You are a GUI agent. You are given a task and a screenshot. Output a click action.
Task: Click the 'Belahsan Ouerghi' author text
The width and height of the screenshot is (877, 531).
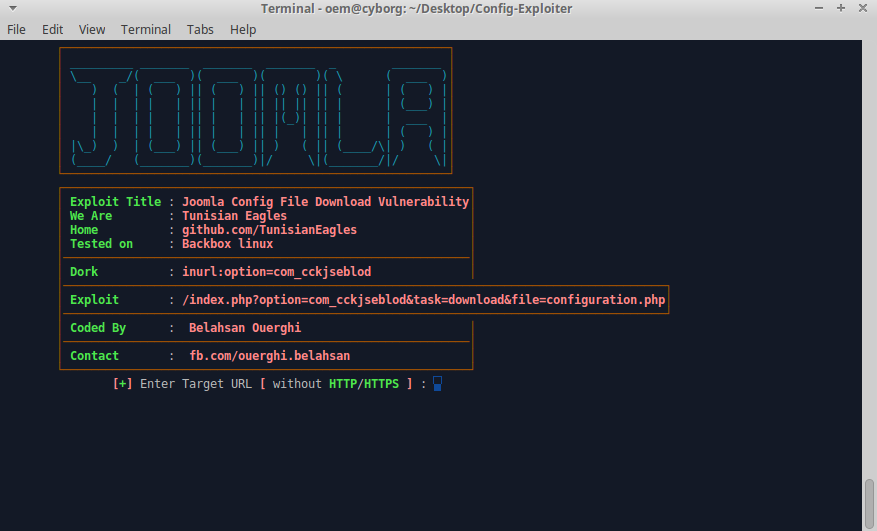(x=245, y=328)
